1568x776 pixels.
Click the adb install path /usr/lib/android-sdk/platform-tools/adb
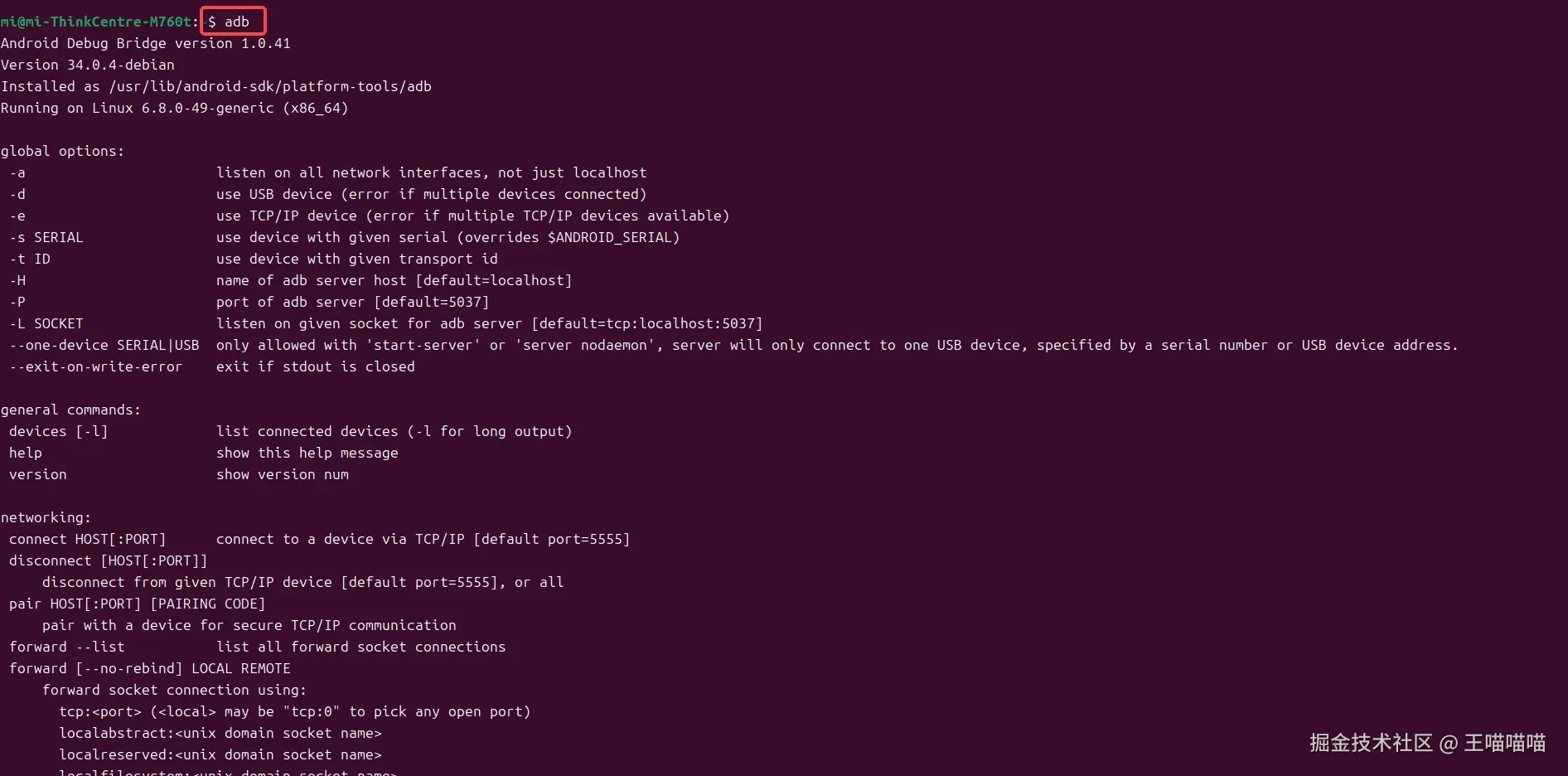coord(270,86)
